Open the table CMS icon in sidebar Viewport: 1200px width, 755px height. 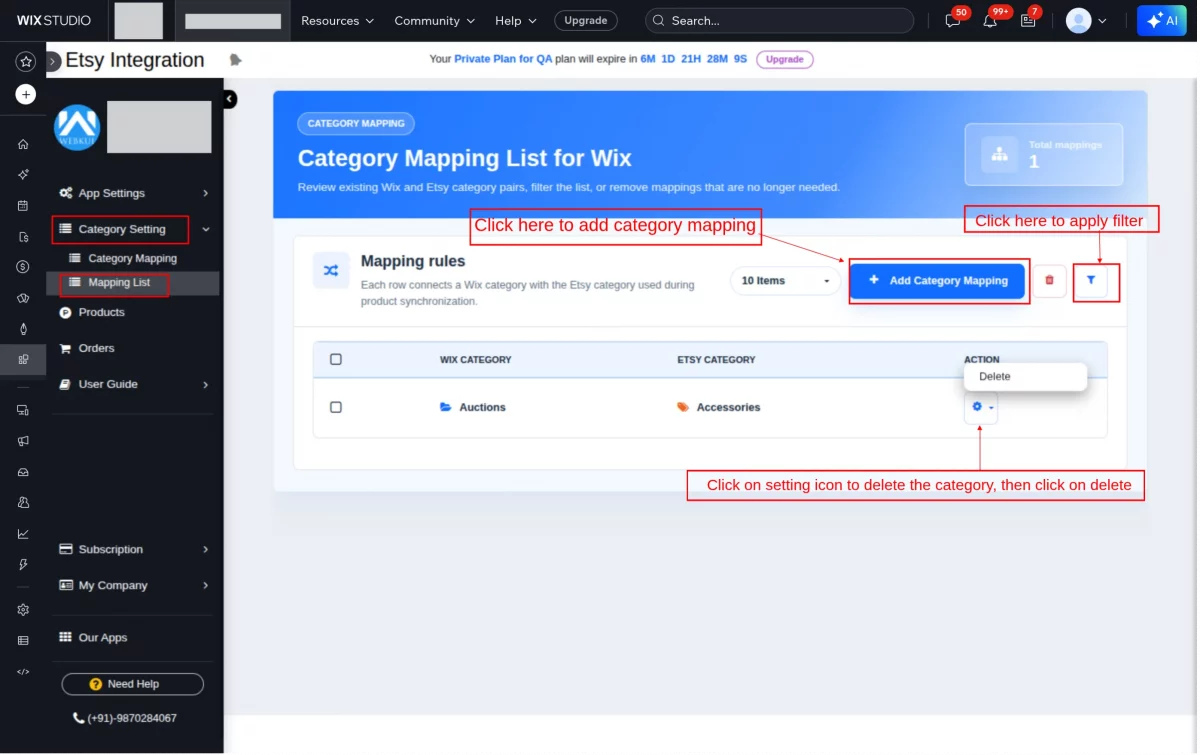(23, 641)
